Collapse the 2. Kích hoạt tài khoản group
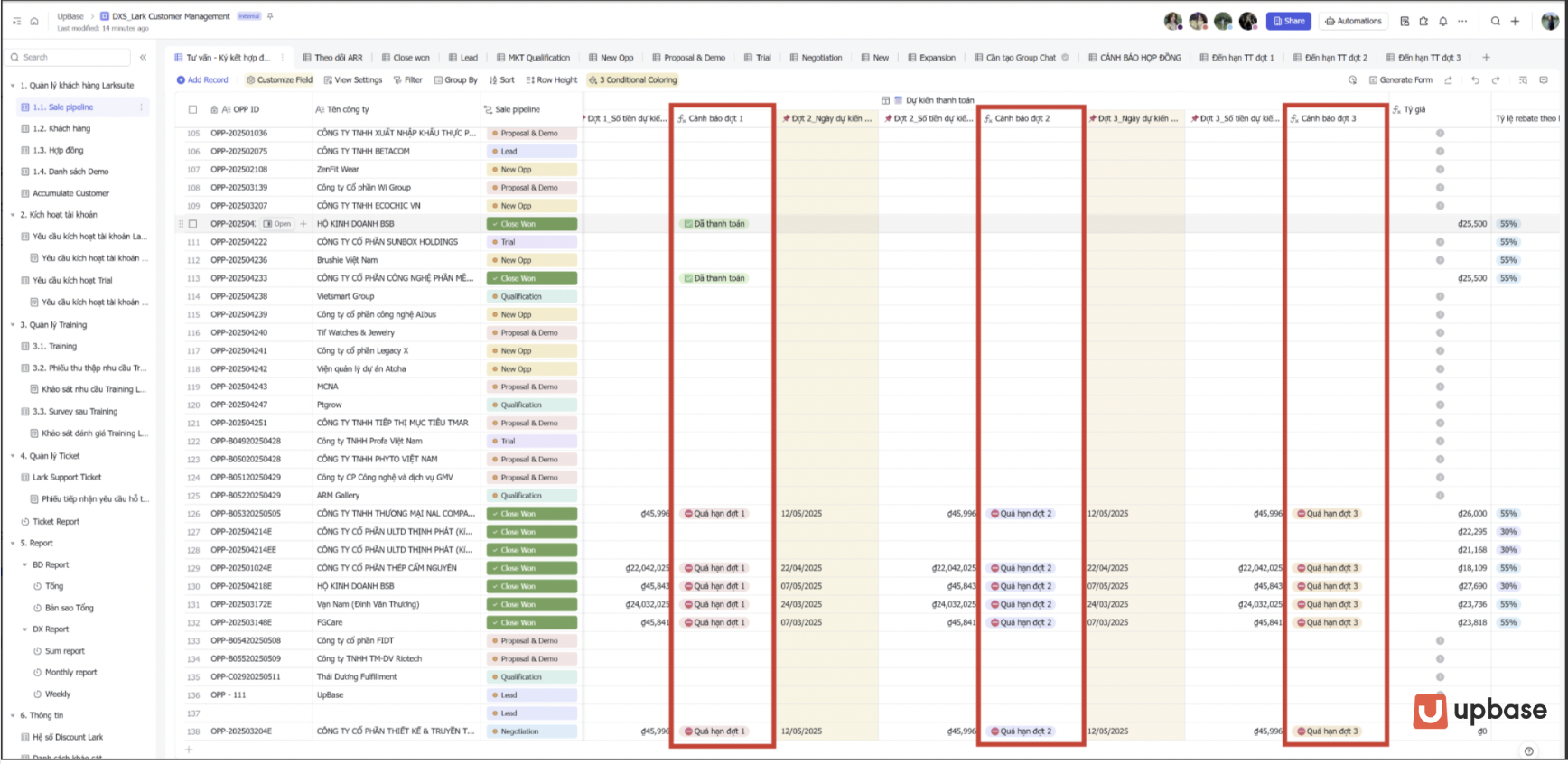Screen dimensions: 1568x764 (13, 215)
